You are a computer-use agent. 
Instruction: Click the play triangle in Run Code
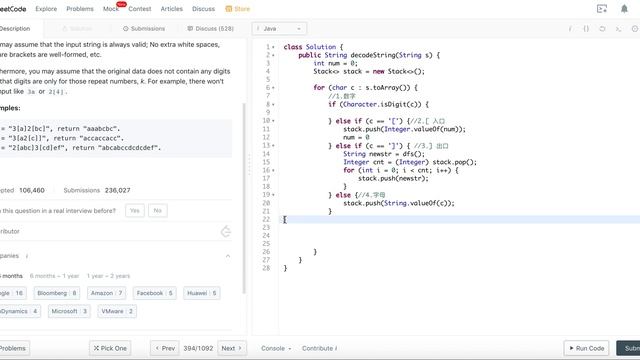click(x=571, y=348)
